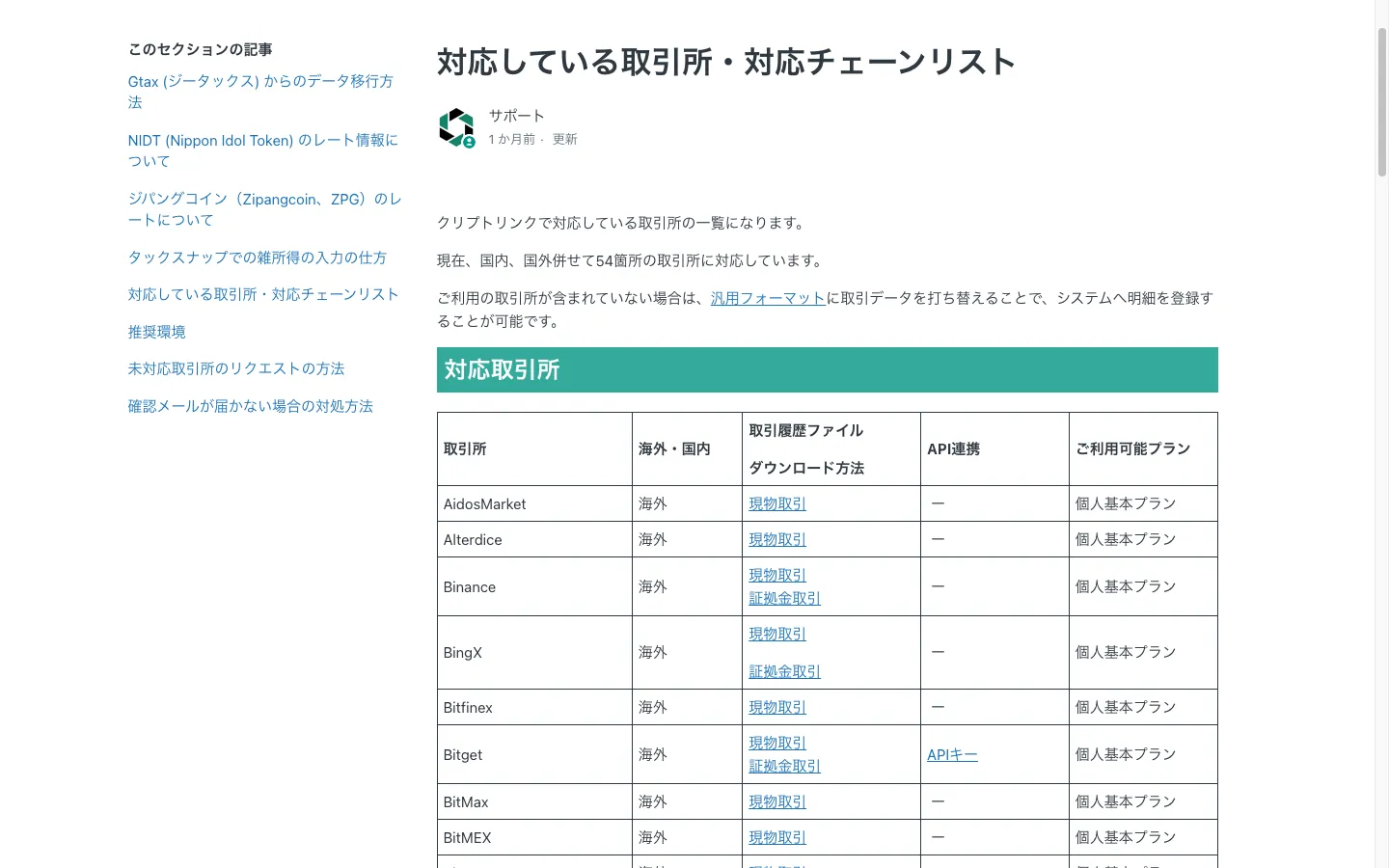Screen dimensions: 1389x868
Task: Open Bitget 現物取引 download link
Action: coord(777,743)
